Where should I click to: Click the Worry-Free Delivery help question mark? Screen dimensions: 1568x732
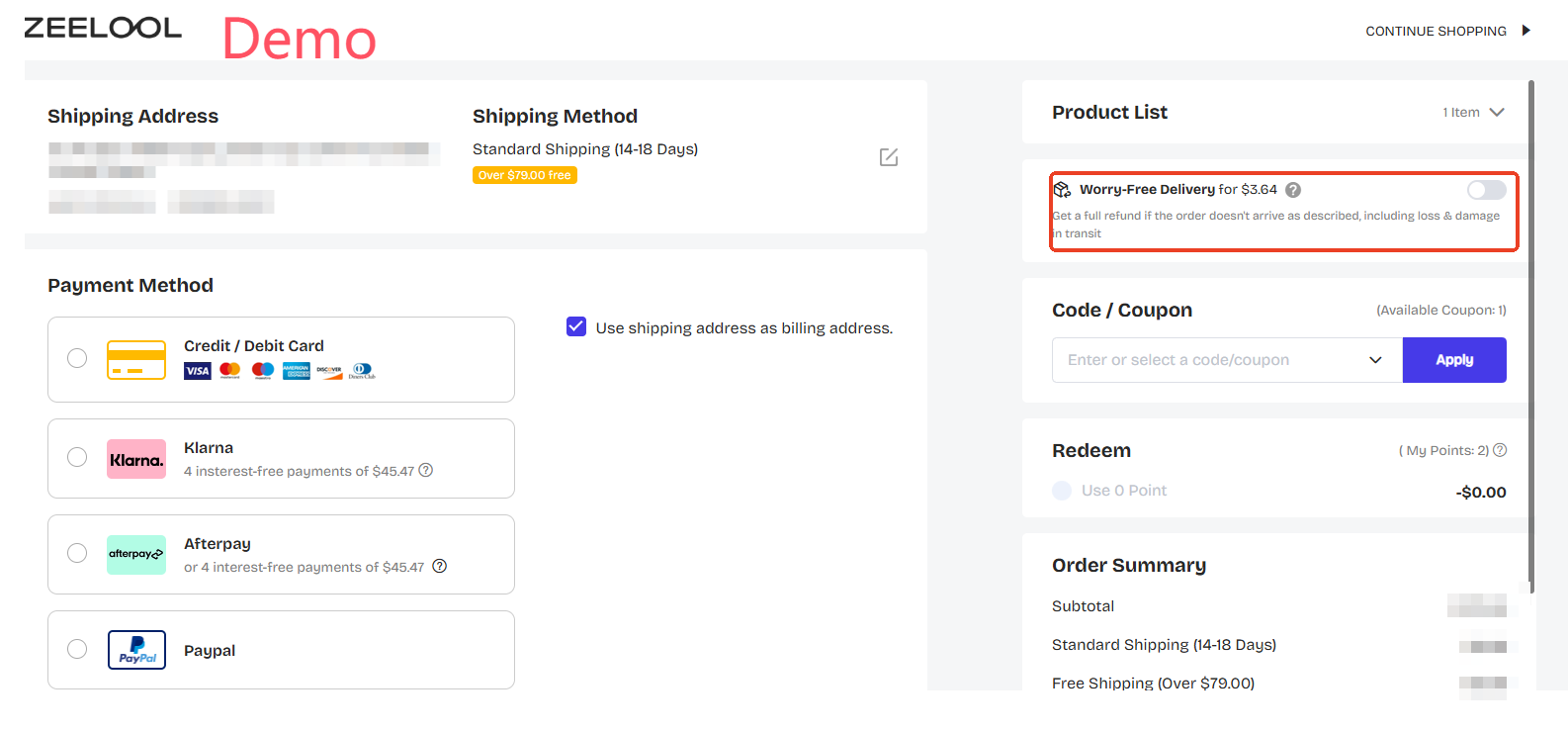[x=1293, y=190]
